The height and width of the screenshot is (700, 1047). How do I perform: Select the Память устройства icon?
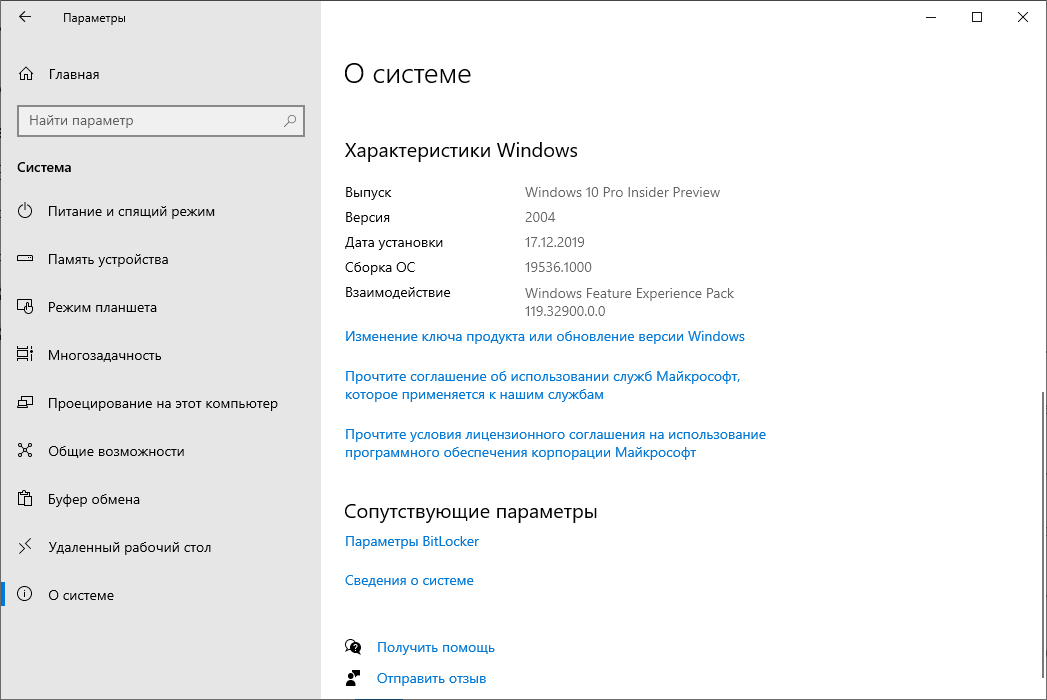27,259
